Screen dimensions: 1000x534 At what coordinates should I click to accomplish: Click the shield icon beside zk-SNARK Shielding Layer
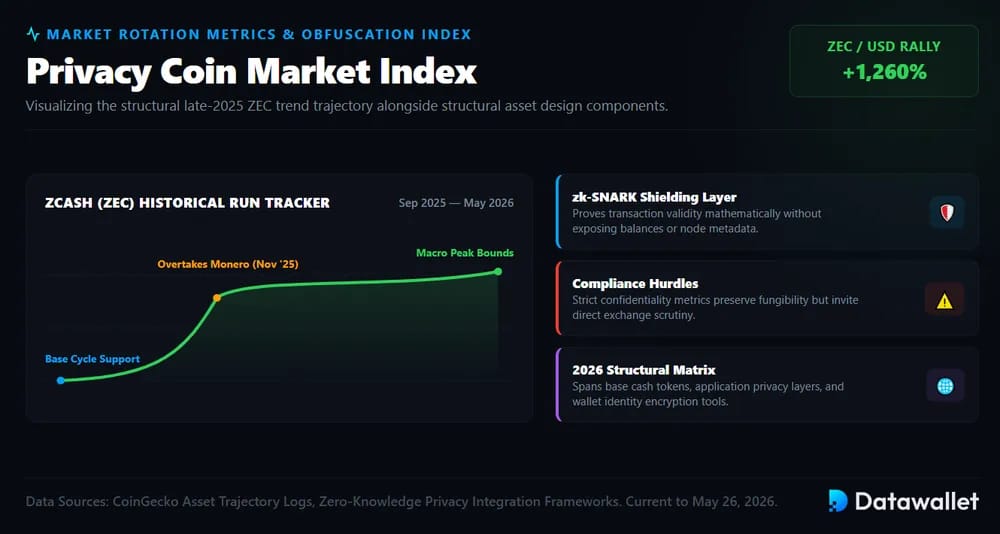947,212
